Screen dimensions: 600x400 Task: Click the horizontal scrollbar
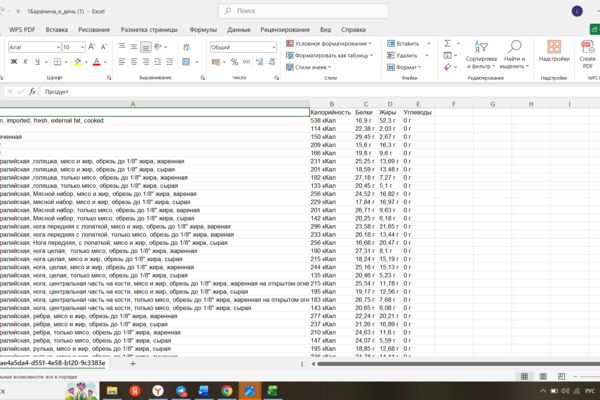pyautogui.click(x=458, y=364)
